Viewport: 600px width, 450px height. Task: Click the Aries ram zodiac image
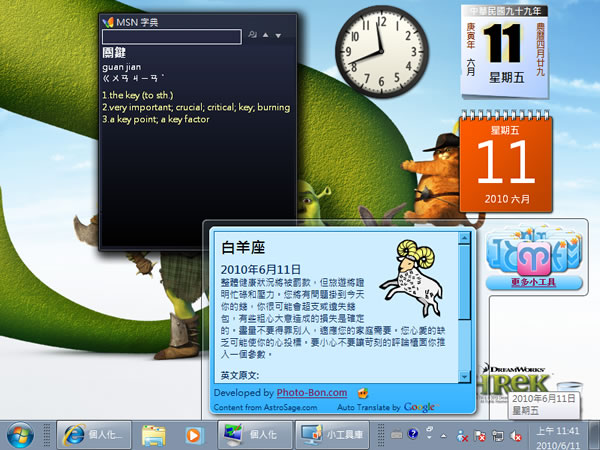[425, 272]
